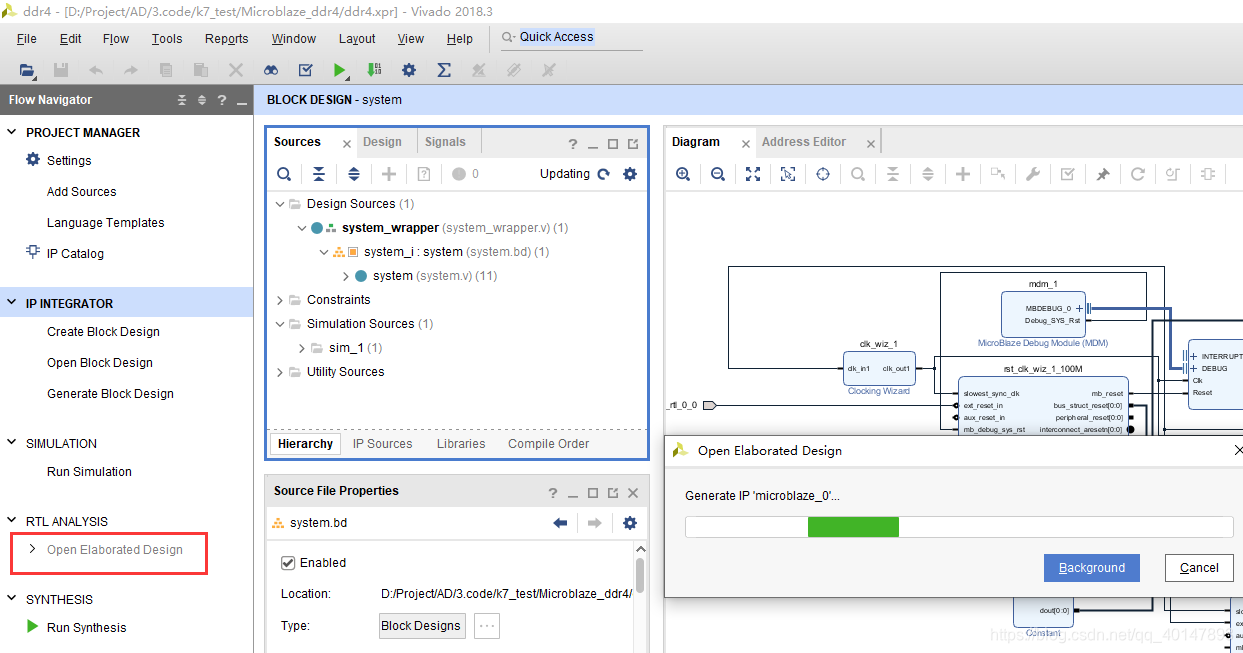The image size is (1243, 653).
Task: Toggle the Enabled checkbox for system.bd
Action: click(288, 563)
